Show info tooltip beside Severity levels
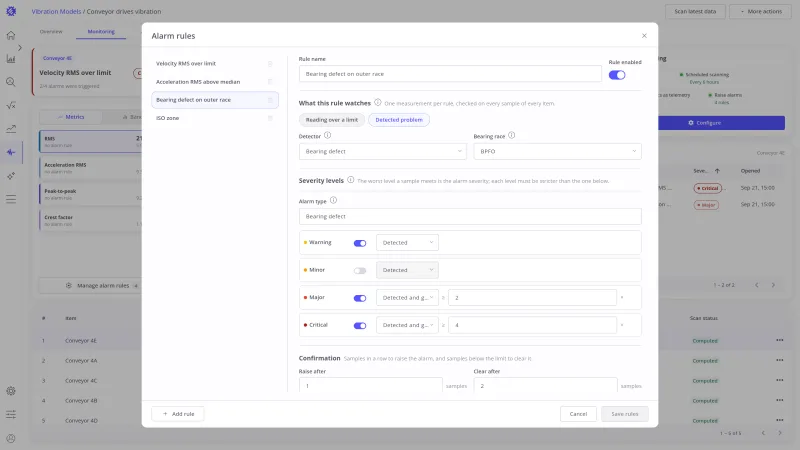Screen dimensions: 800x450 [351, 180]
